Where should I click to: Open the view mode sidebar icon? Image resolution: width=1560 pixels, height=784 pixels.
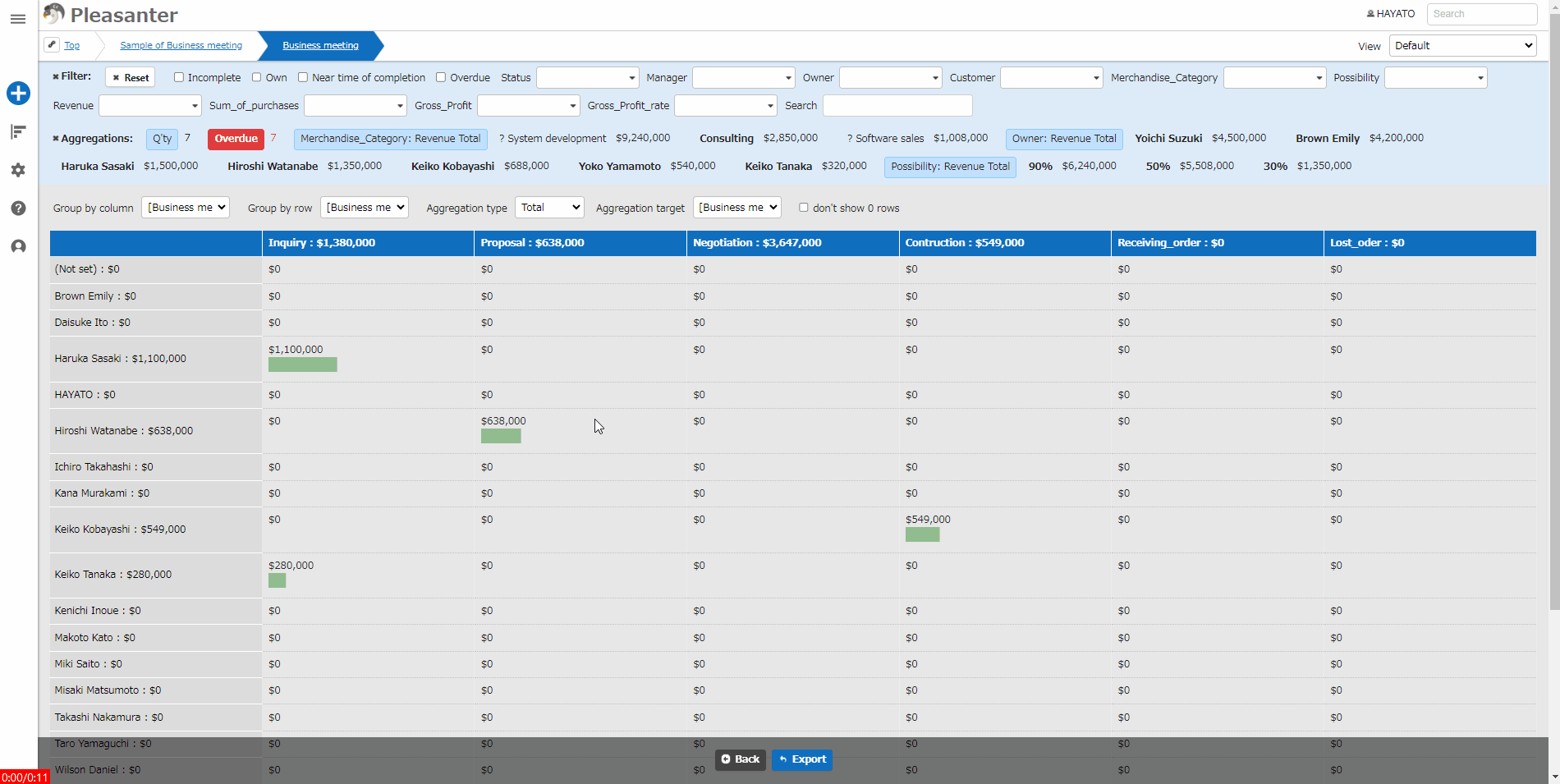point(18,131)
